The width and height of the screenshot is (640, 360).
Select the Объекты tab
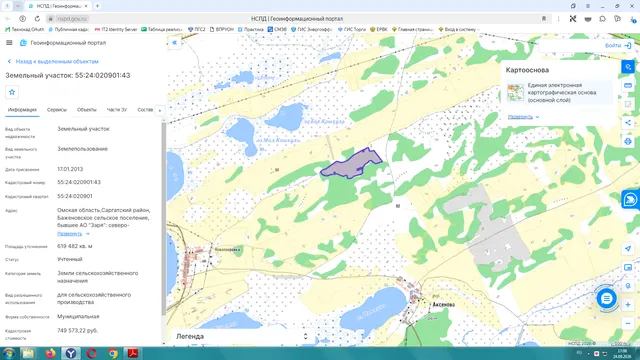click(87, 110)
